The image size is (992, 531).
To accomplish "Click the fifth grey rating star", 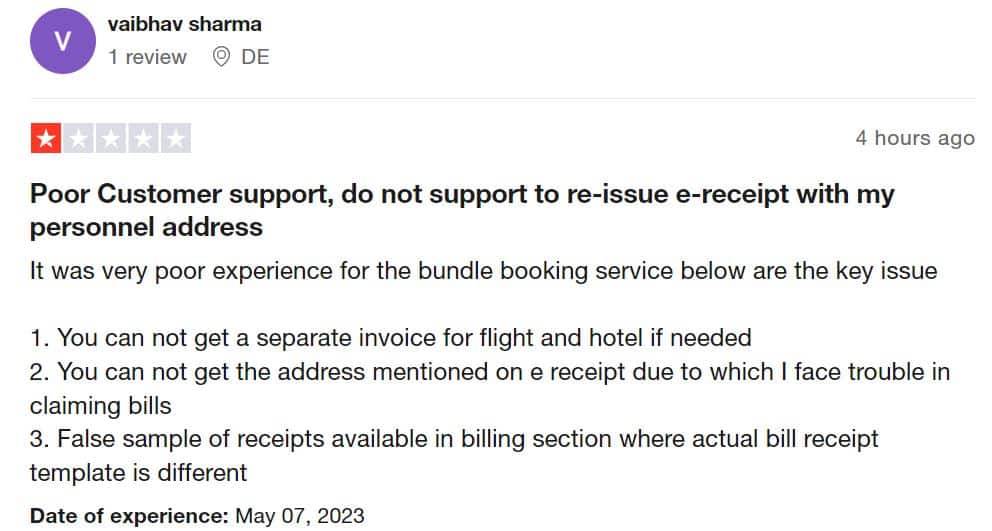I will coord(176,138).
